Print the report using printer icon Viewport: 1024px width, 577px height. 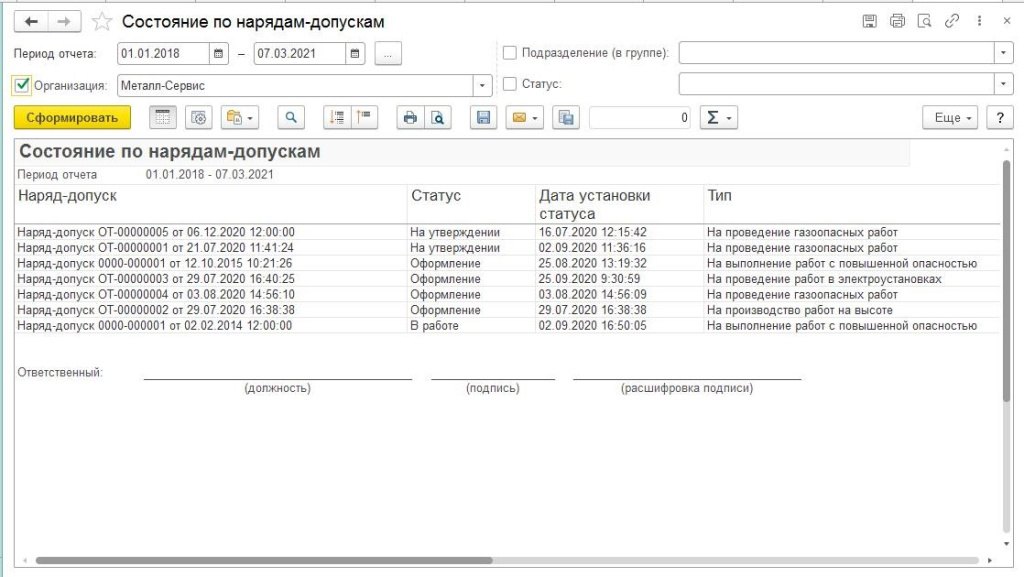(410, 118)
